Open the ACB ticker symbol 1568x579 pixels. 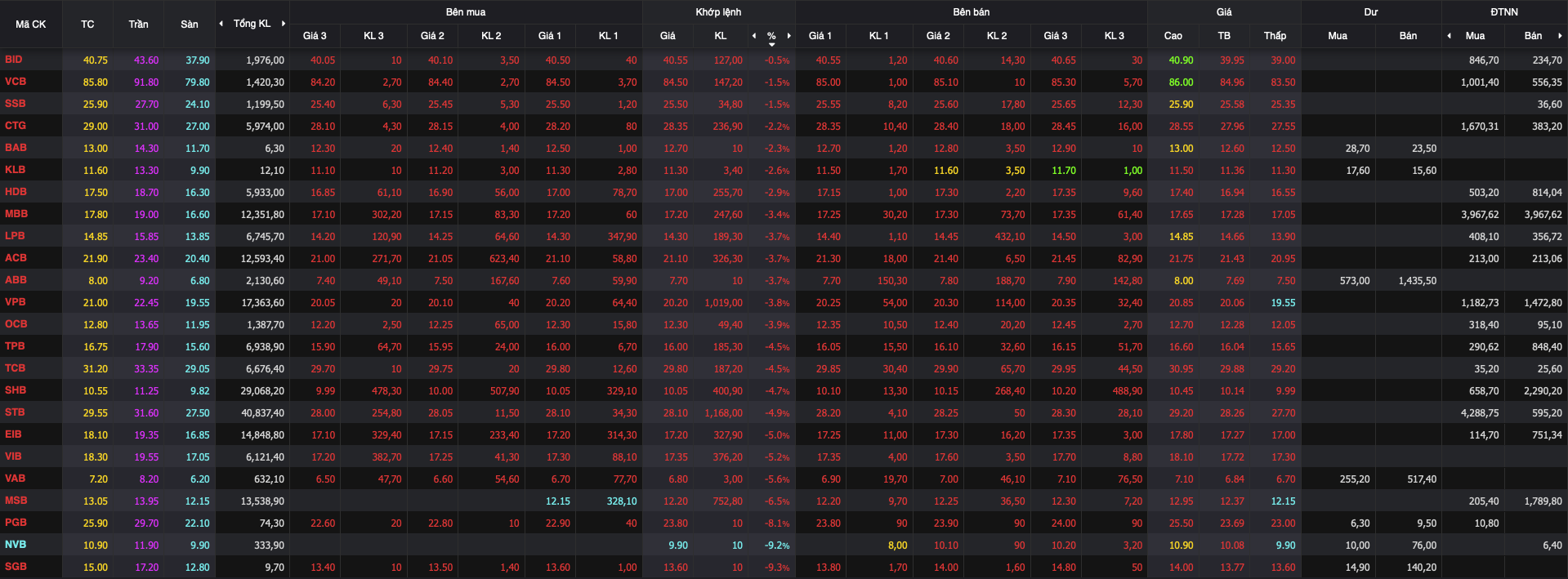click(x=16, y=258)
